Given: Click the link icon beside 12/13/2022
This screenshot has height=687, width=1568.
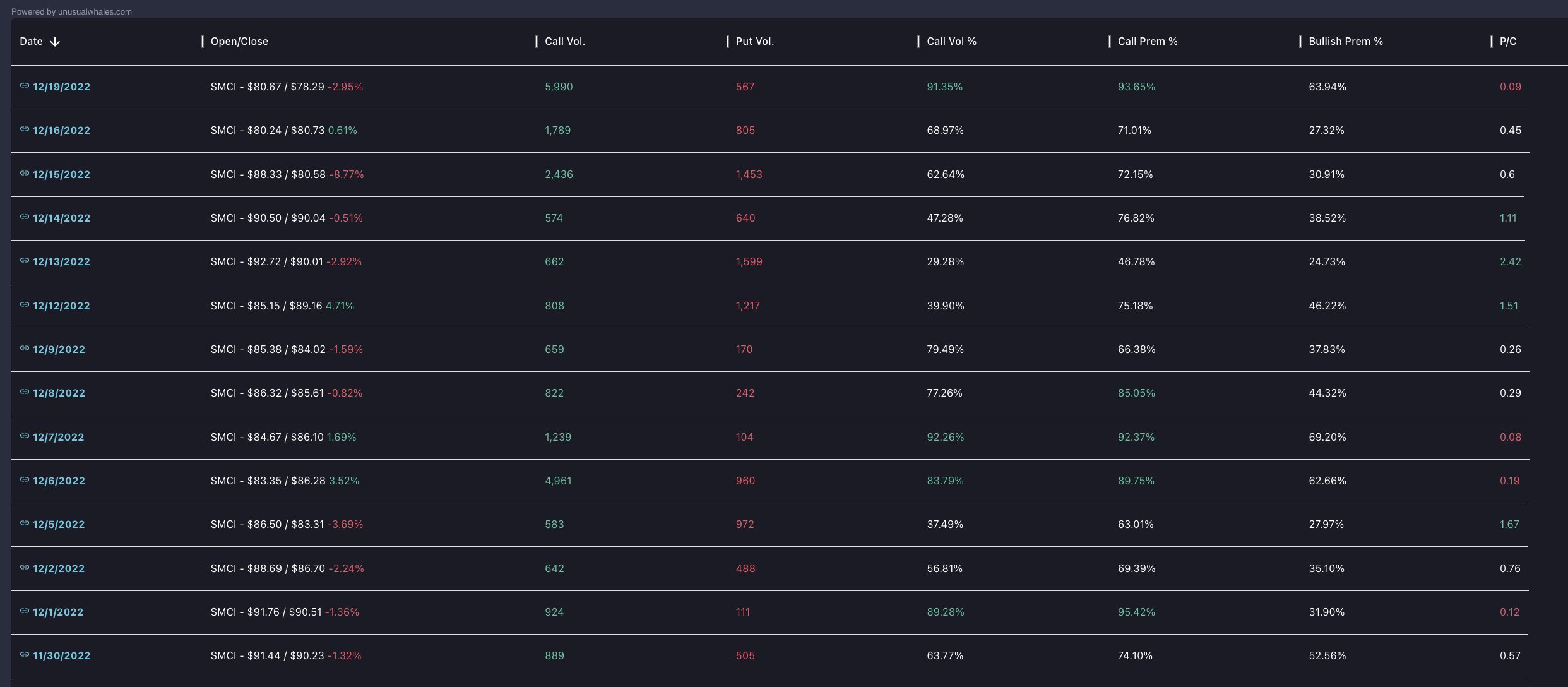Looking at the screenshot, I should click(x=25, y=260).
